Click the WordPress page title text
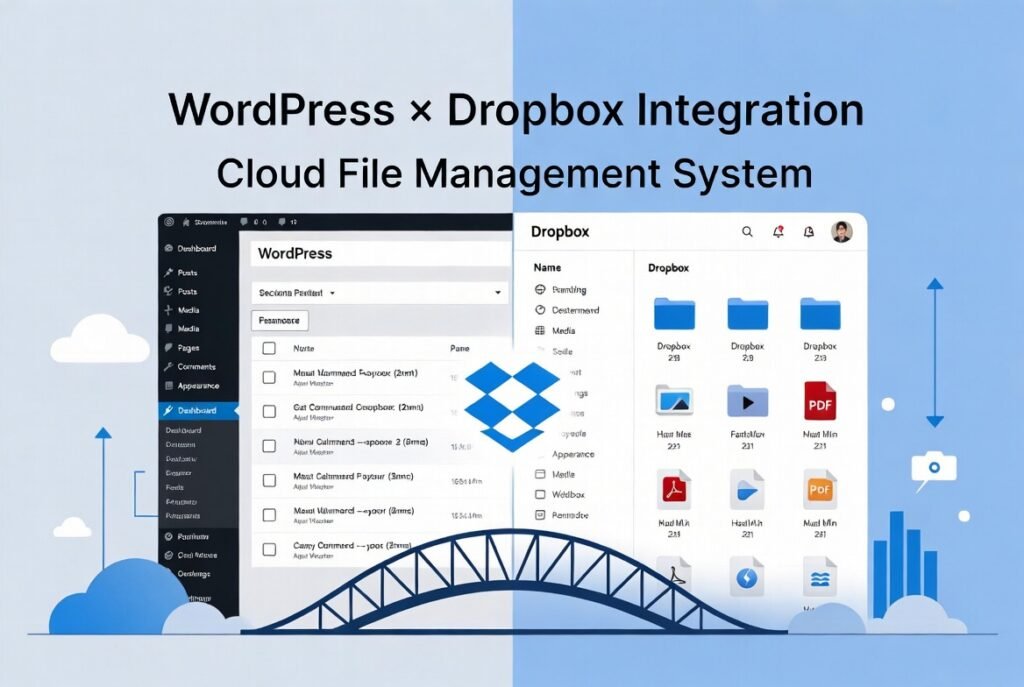Image resolution: width=1024 pixels, height=687 pixels. click(295, 253)
